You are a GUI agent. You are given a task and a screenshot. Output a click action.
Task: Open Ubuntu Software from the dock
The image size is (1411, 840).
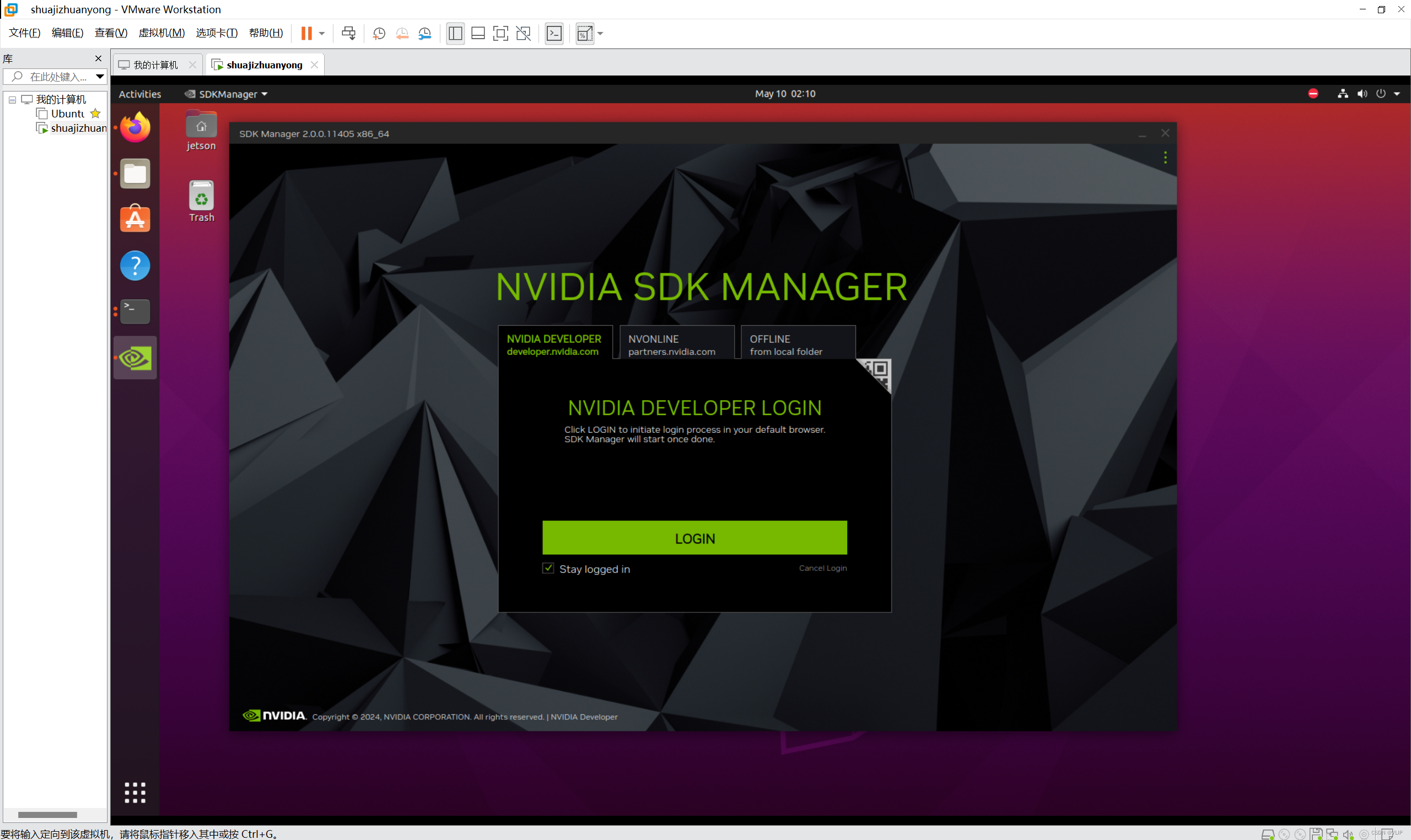pos(134,219)
